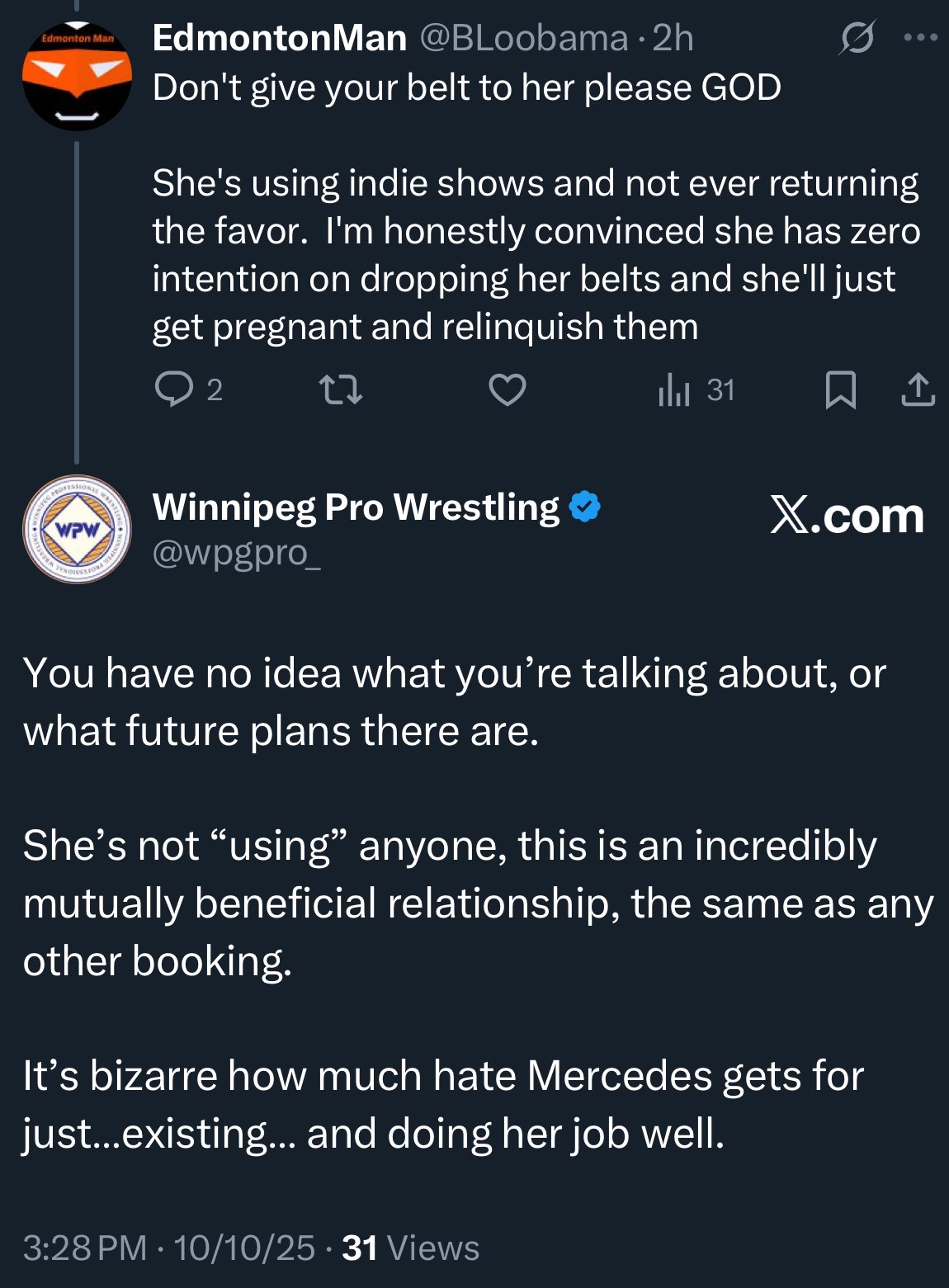Tap the "Don't give your belt" tweet text
This screenshot has height=1288, width=949.
point(466,88)
